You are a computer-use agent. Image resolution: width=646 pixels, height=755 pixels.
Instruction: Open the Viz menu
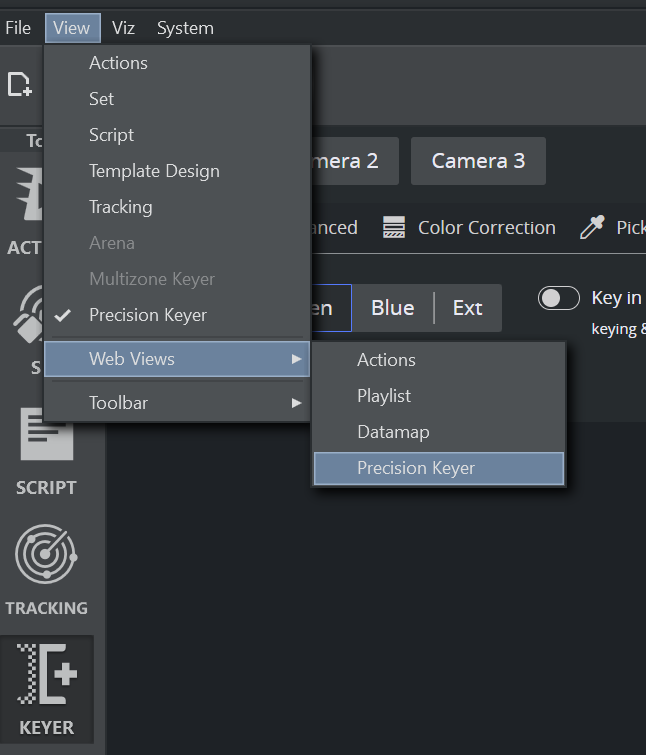click(123, 28)
